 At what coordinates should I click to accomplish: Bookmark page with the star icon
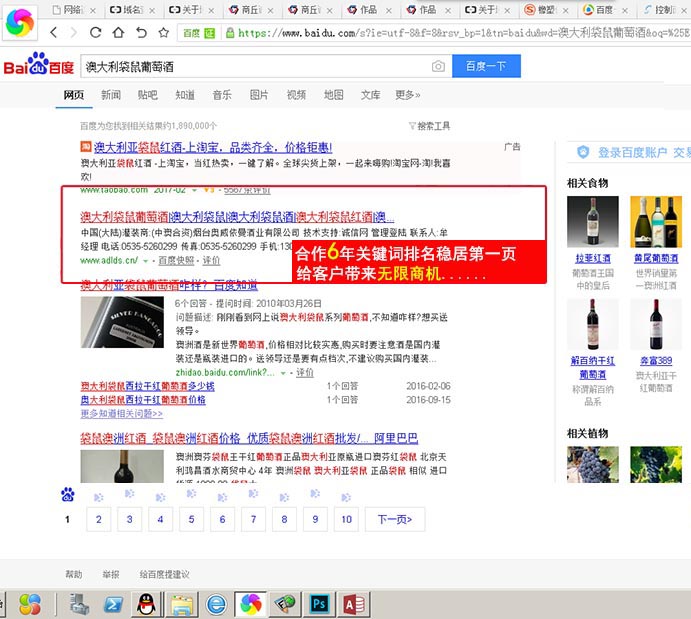pos(164,33)
